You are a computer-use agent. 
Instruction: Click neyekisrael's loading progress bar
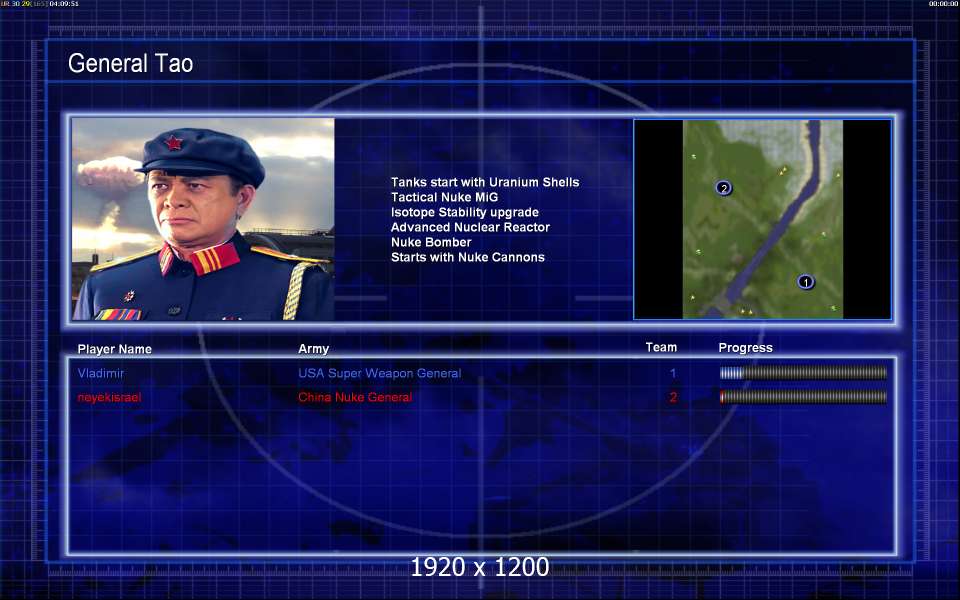[x=803, y=397]
